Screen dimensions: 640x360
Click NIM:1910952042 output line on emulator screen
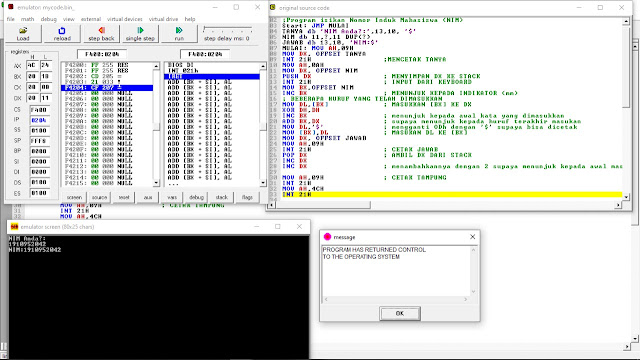tap(35, 250)
